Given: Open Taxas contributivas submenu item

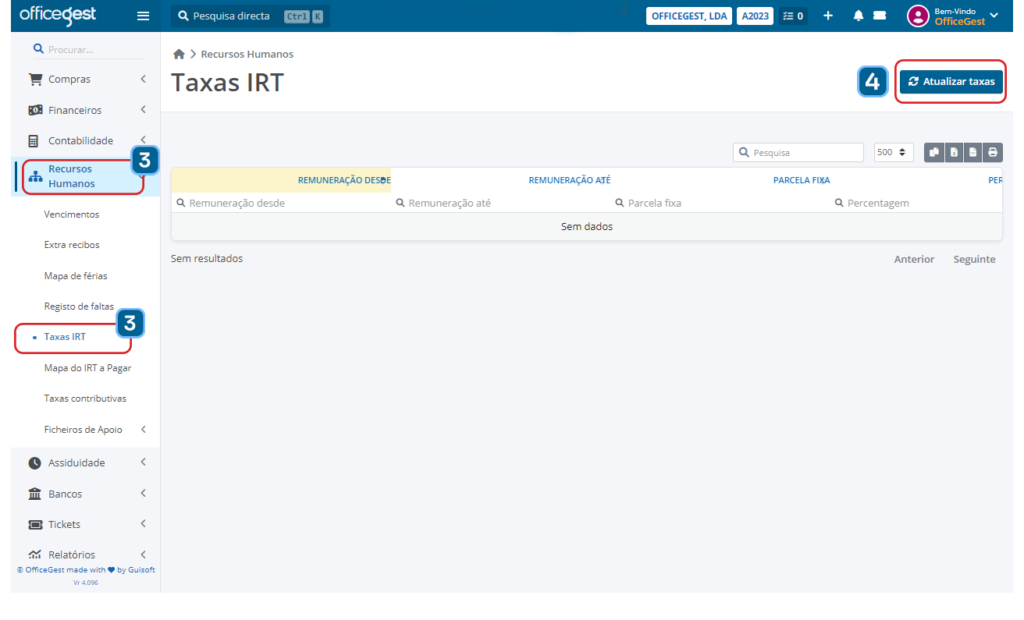Looking at the screenshot, I should tap(85, 399).
